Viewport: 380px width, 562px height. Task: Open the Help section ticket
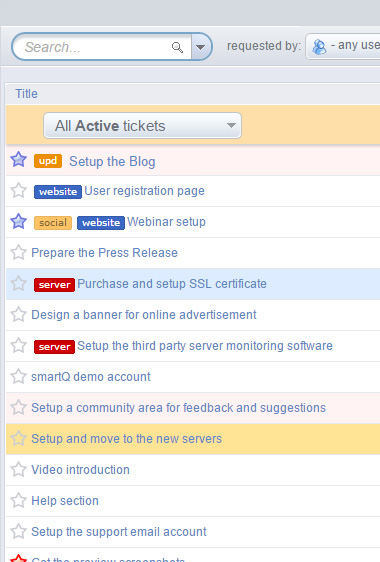point(65,501)
